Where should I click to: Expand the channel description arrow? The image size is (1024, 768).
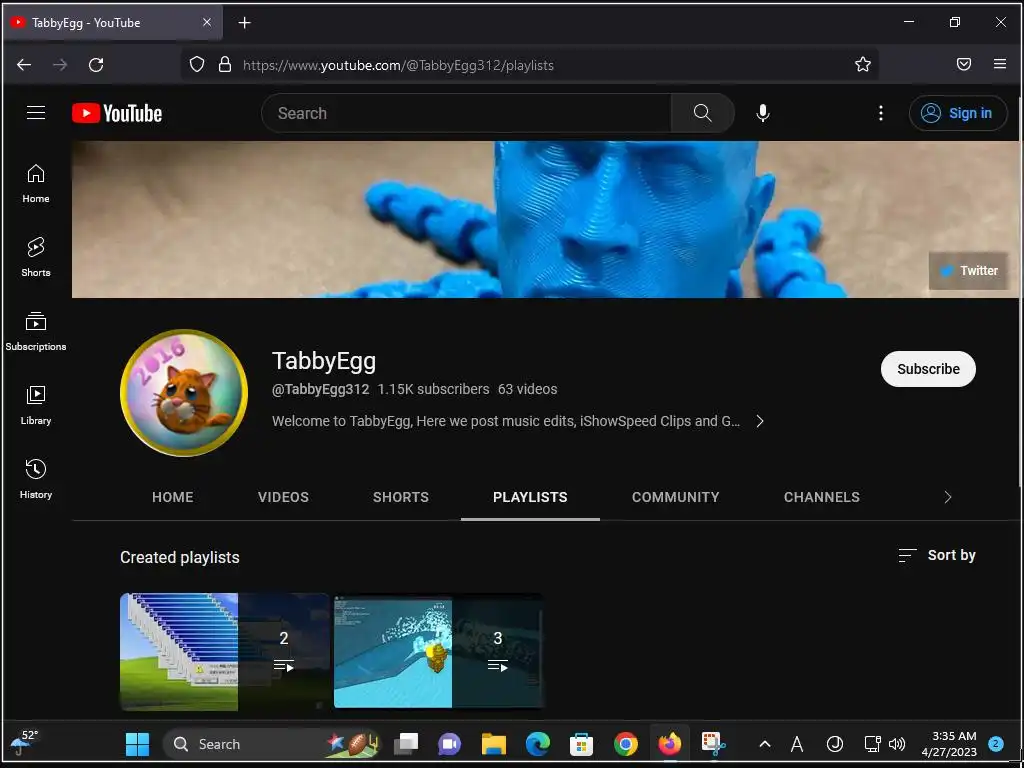tap(760, 421)
